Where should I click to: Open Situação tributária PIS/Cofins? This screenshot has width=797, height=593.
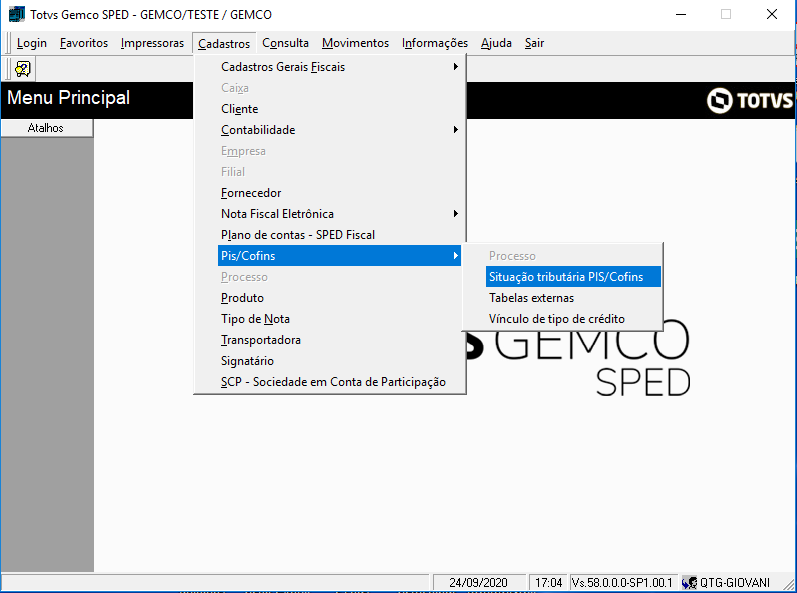(573, 276)
